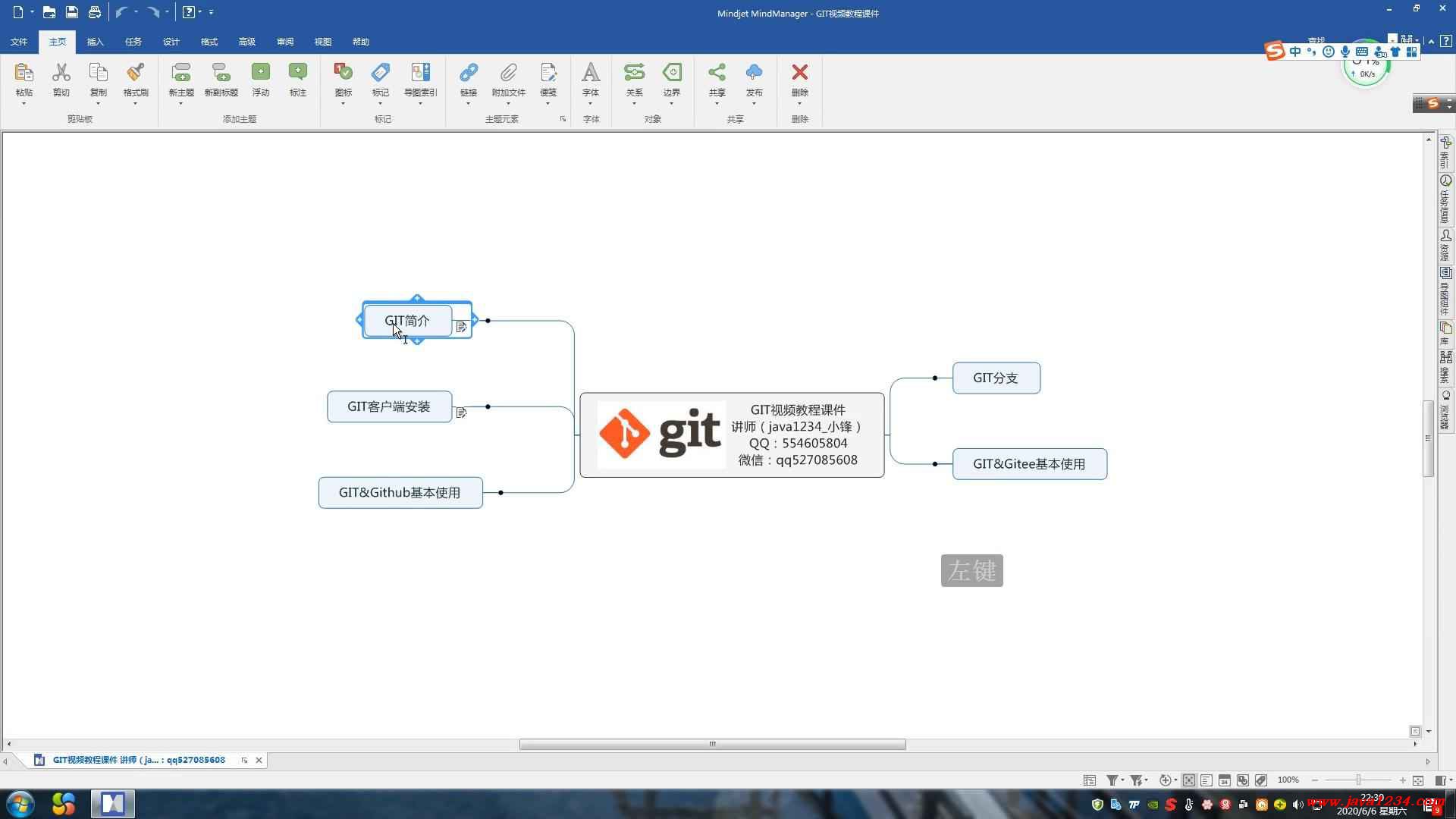Click the Share (共享) icon

(x=717, y=72)
